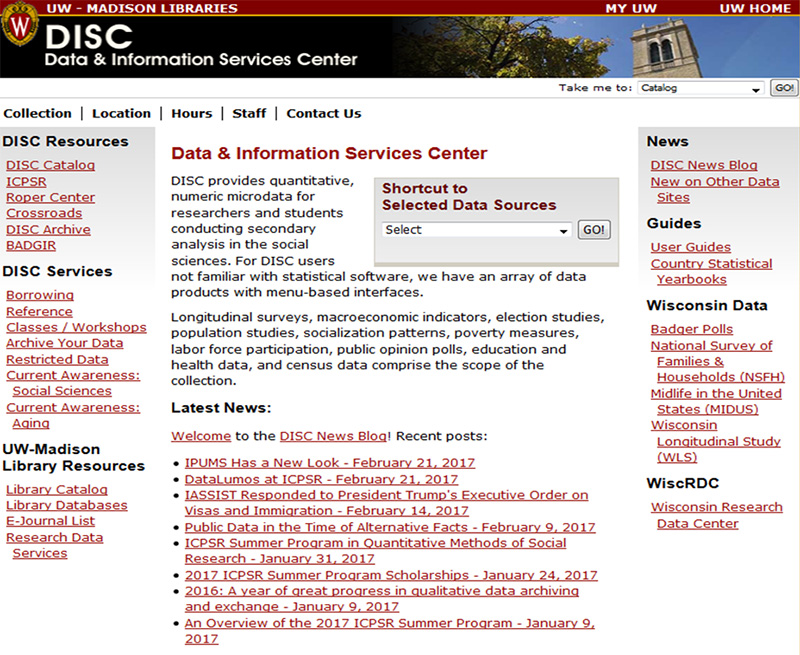Open Library Databases in library resources
This screenshot has width=800, height=655.
[x=66, y=505]
